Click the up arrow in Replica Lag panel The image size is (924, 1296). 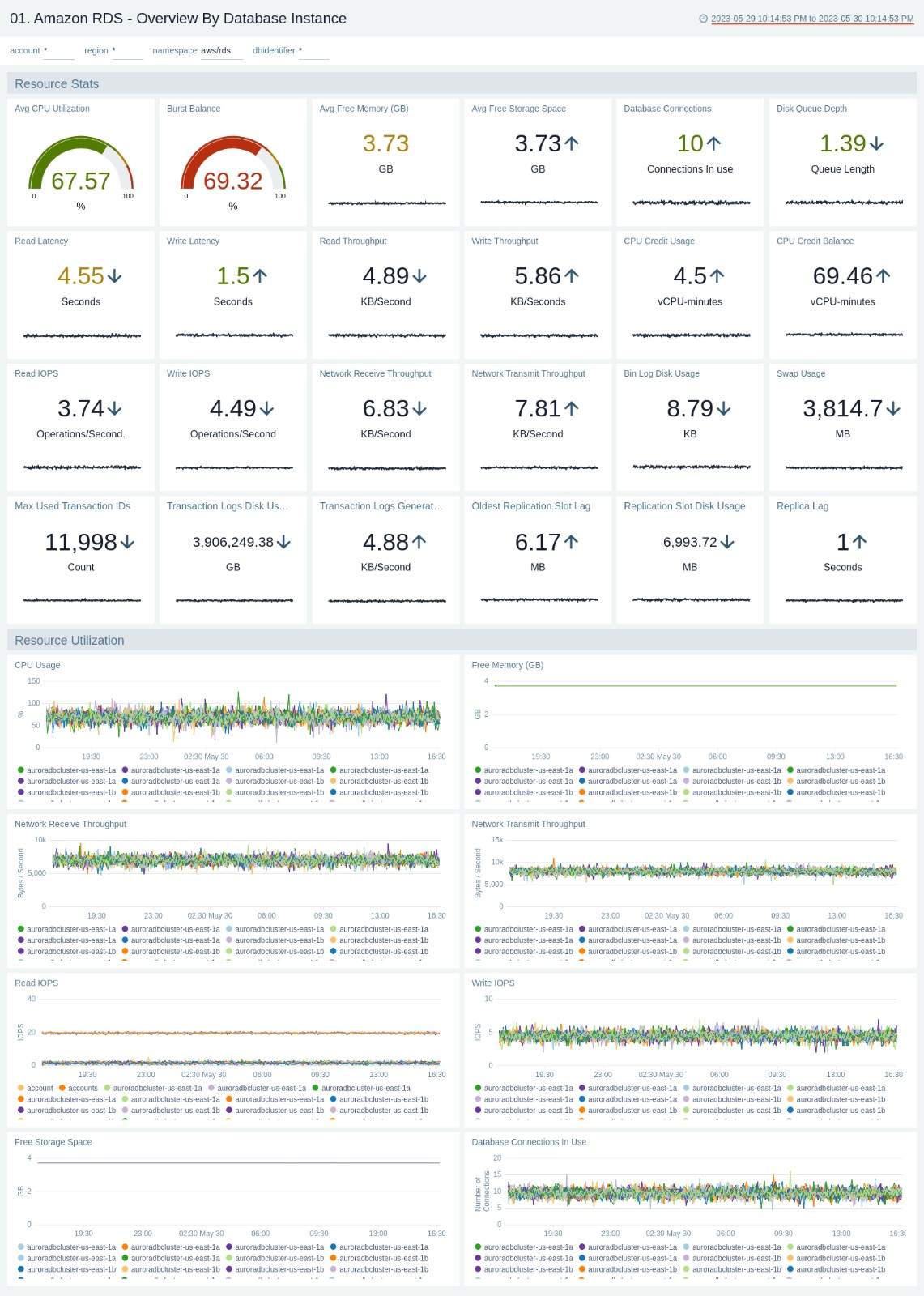[860, 542]
